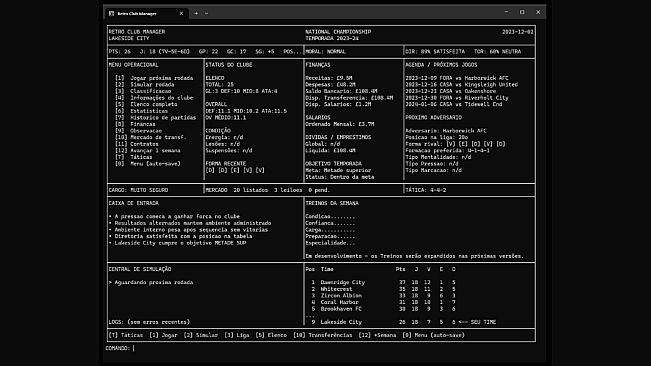The width and height of the screenshot is (651, 366).
Task: Click fixture 'CASA vs Tidewell End'
Action: [454, 105]
